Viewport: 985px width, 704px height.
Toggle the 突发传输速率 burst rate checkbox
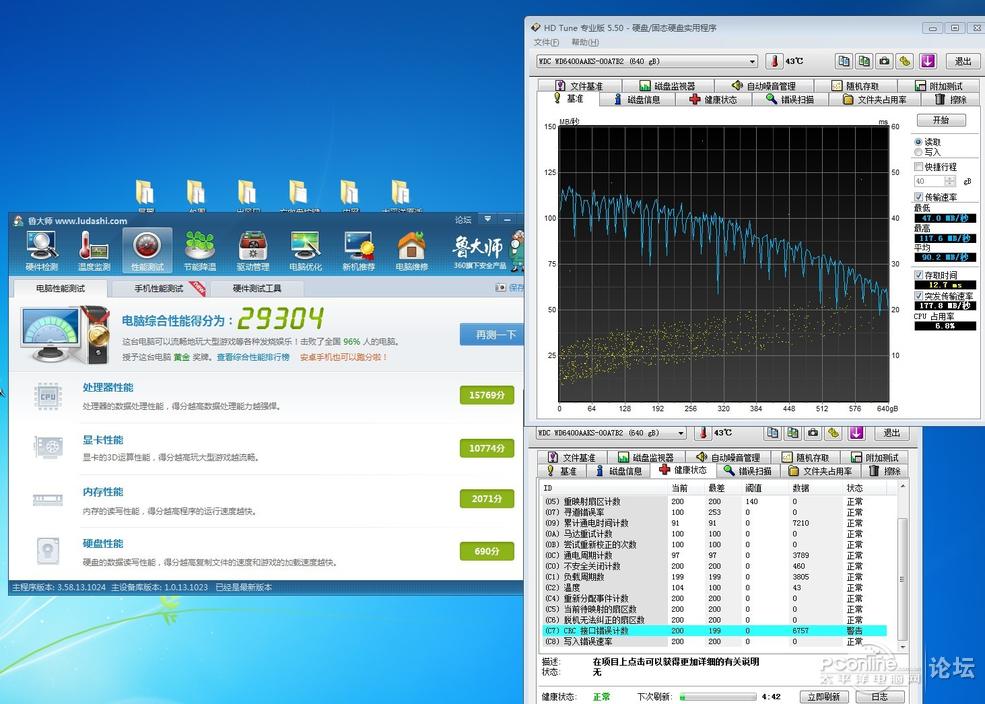(918, 296)
